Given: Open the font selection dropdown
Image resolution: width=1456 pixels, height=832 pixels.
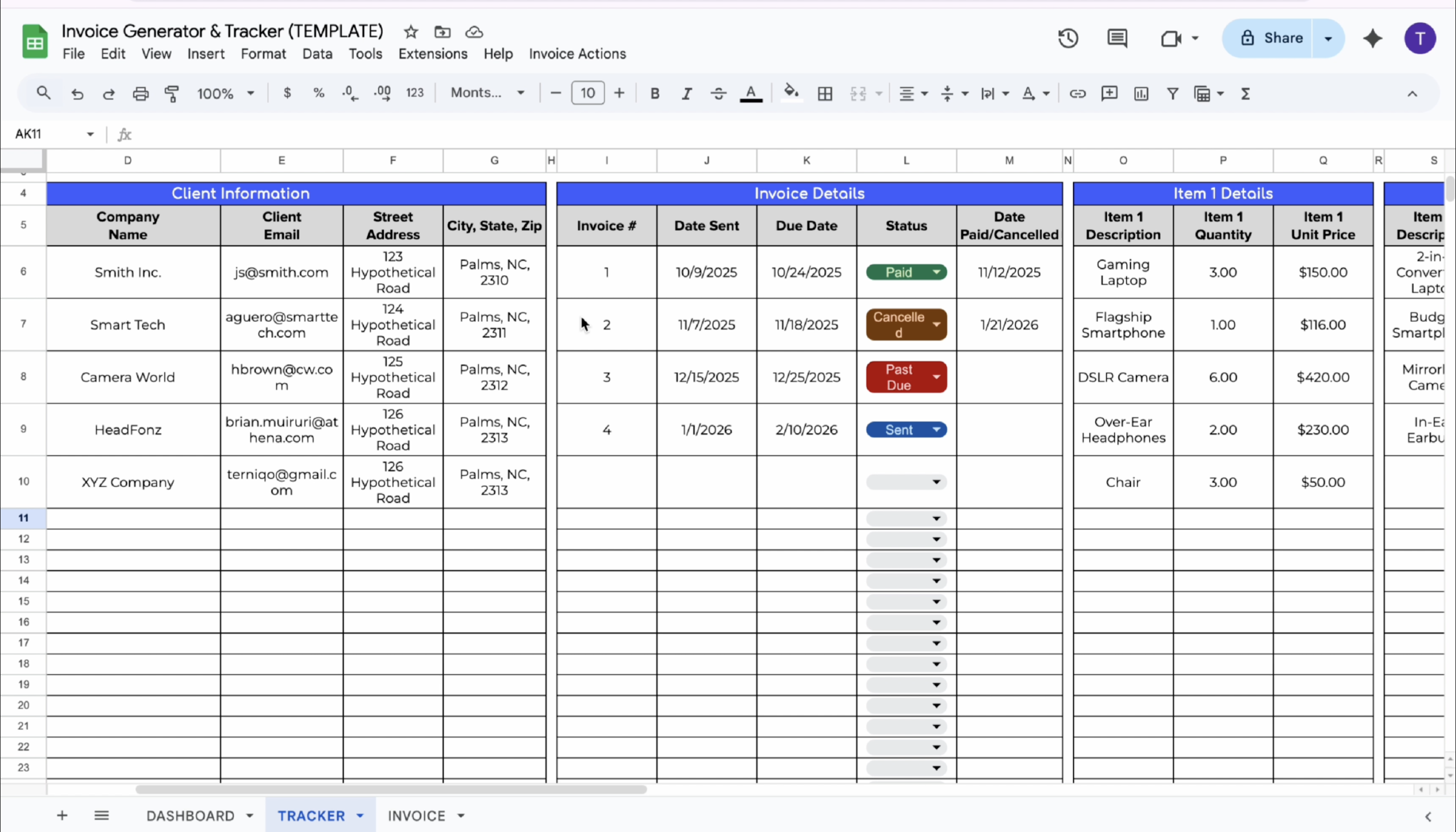Looking at the screenshot, I should click(487, 93).
